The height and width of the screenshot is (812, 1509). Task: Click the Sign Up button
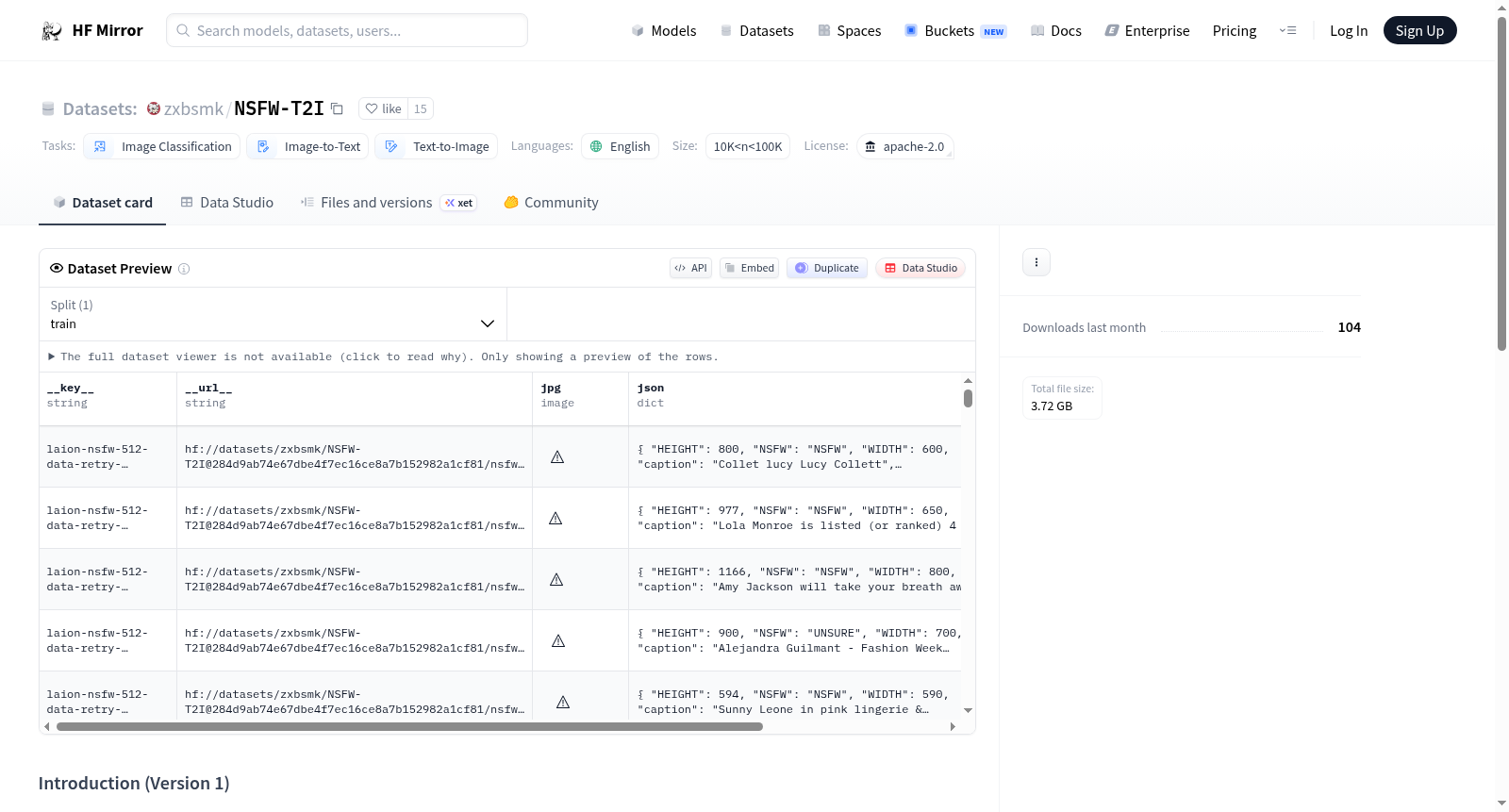click(x=1420, y=30)
